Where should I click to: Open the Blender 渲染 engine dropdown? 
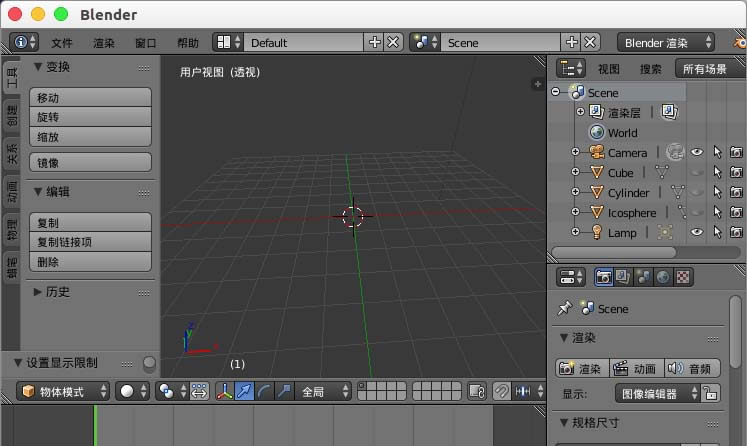coord(666,42)
